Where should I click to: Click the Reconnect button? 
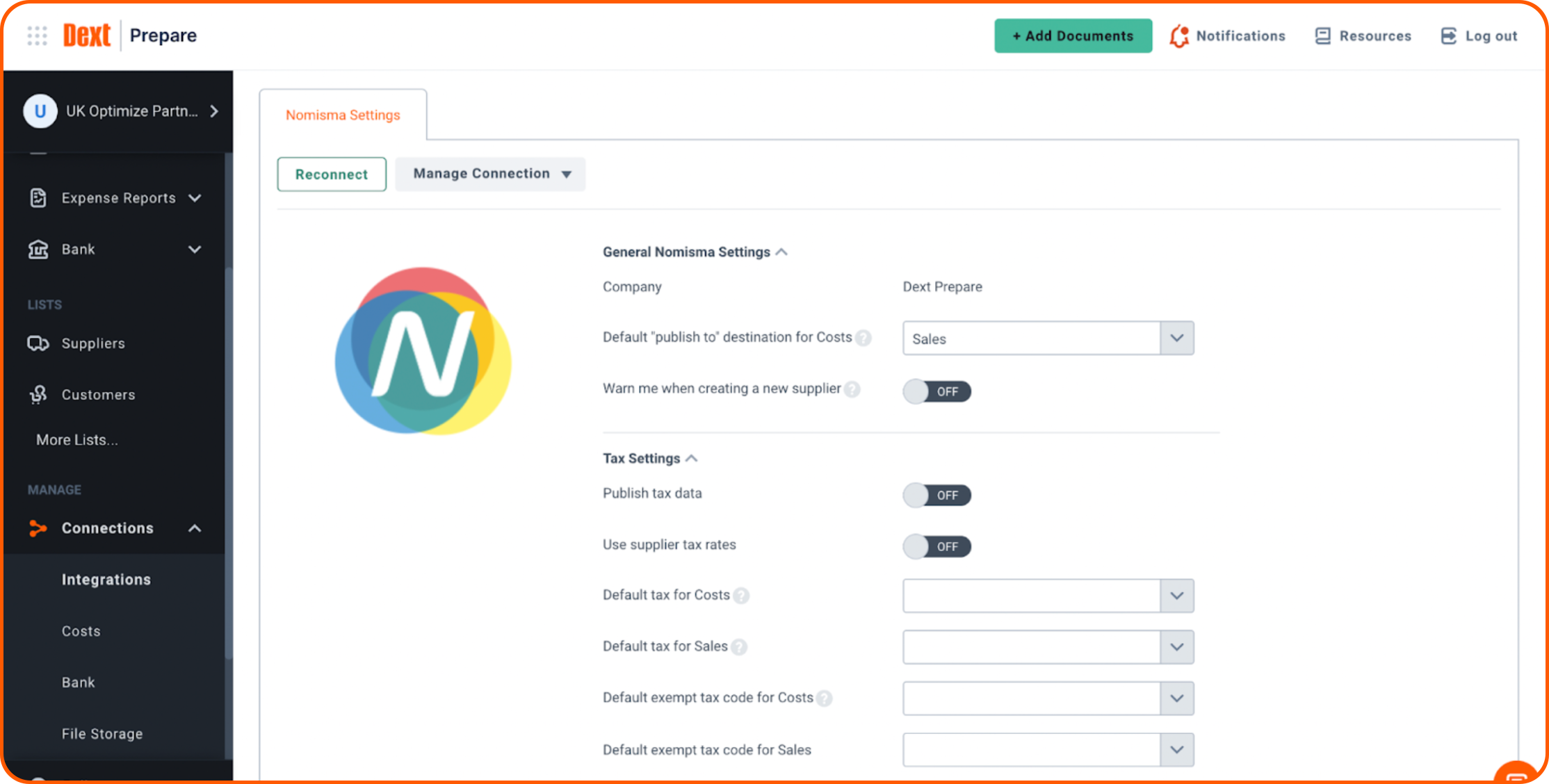[332, 174]
